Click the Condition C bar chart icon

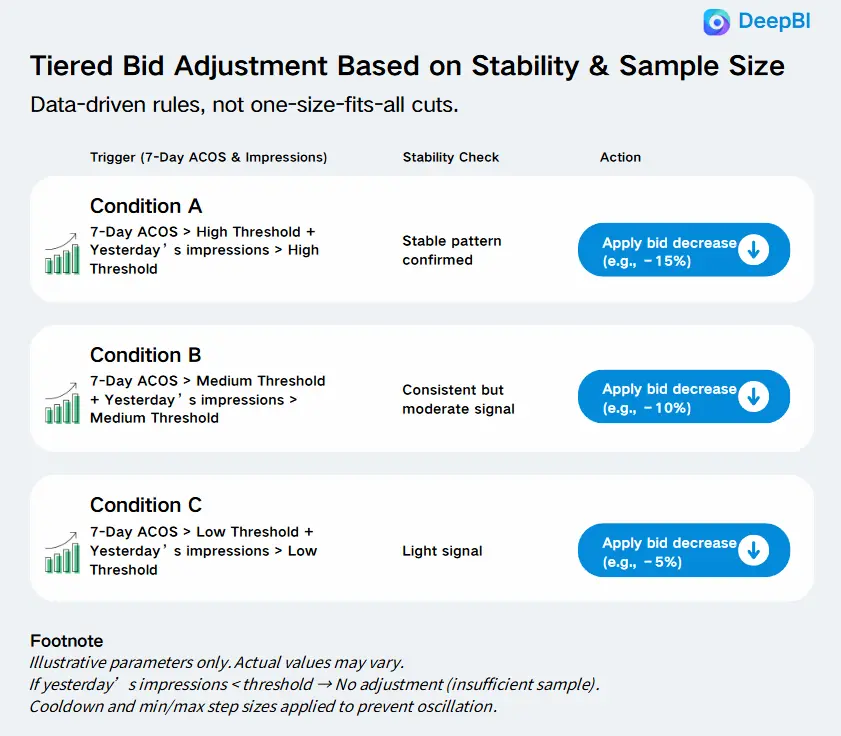coord(62,551)
